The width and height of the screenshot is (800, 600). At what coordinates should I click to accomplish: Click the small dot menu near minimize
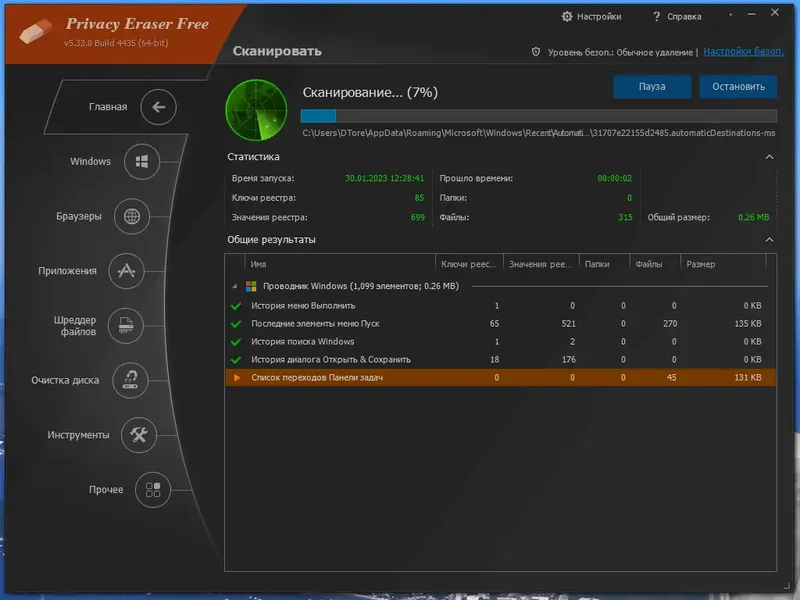pyautogui.click(x=731, y=14)
